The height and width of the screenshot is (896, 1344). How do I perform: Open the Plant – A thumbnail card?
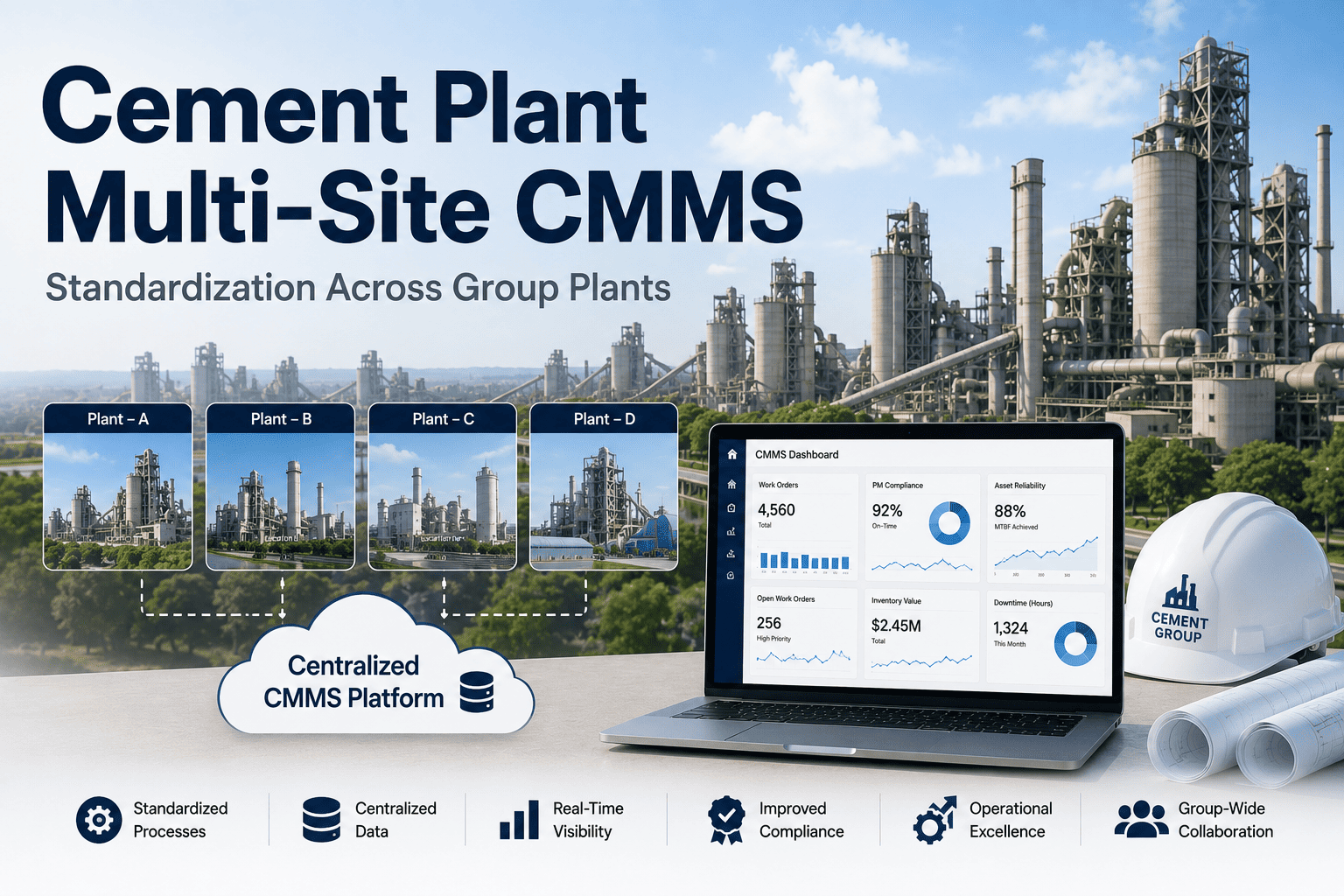[118, 486]
